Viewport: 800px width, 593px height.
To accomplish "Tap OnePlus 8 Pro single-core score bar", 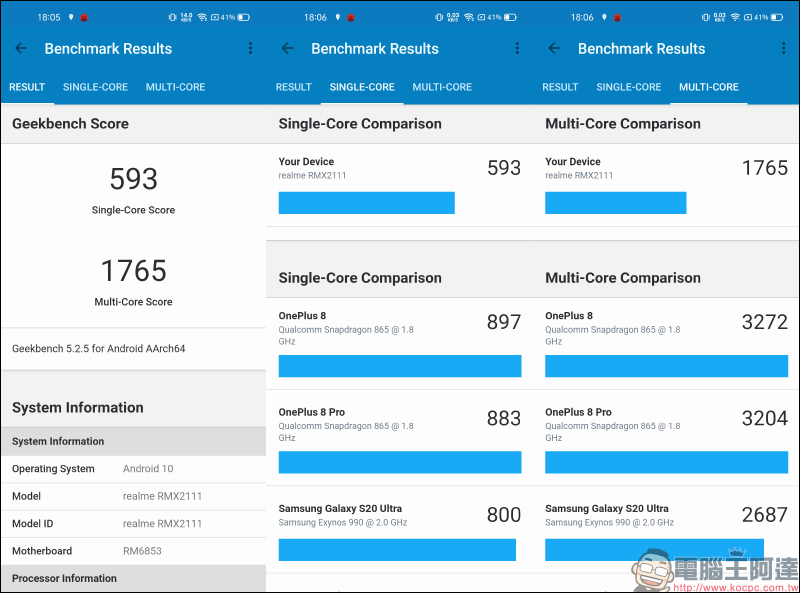I will 400,462.
